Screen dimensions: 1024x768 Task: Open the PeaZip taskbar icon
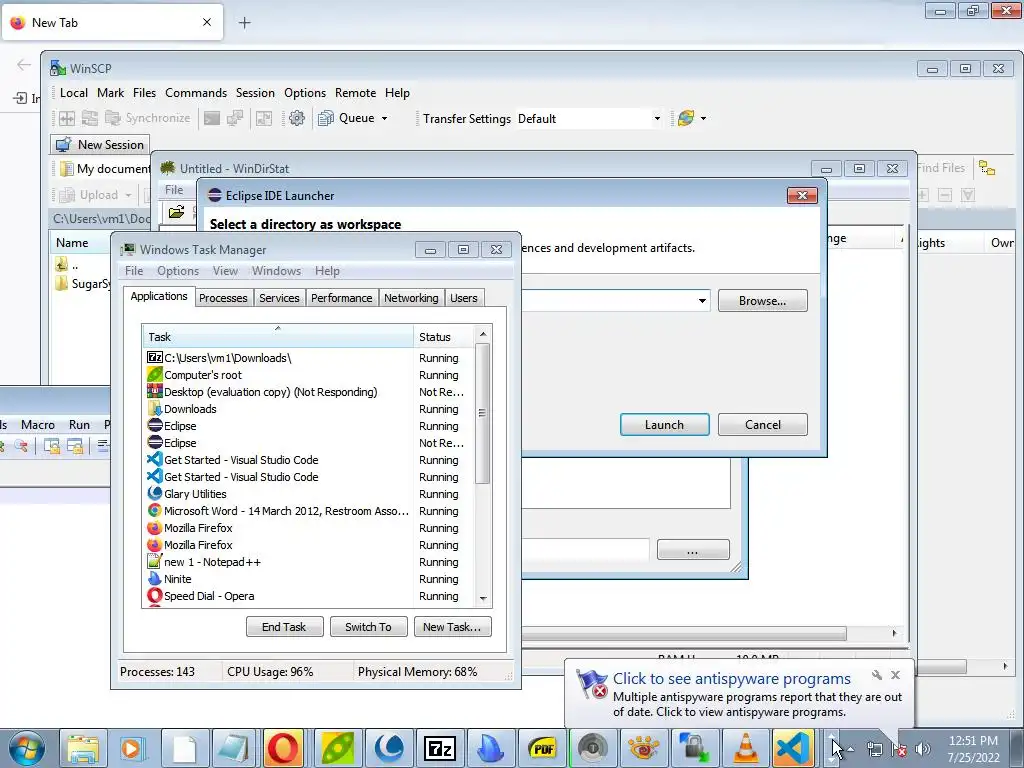(338, 748)
